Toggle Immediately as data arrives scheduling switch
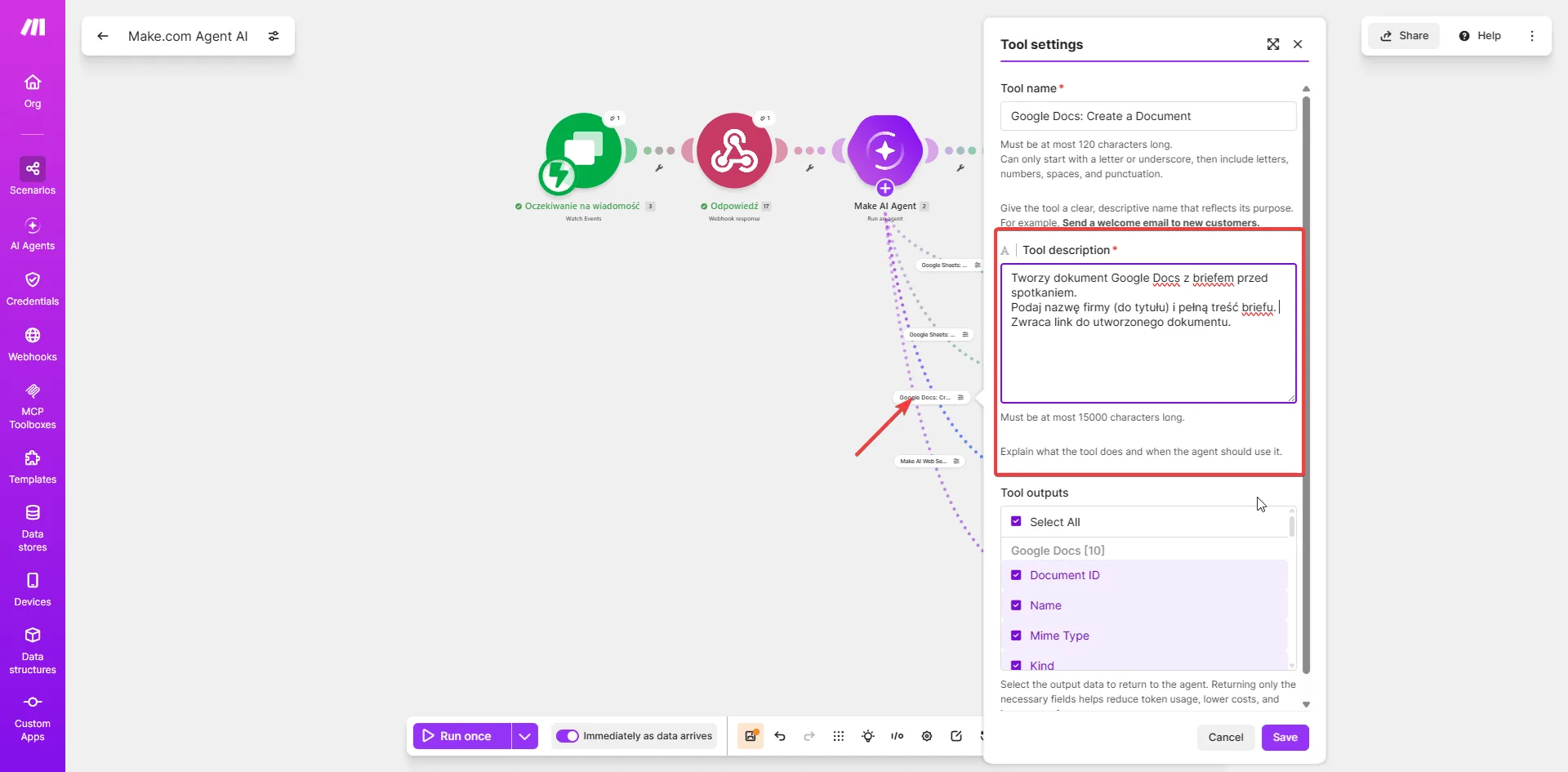 pos(568,736)
